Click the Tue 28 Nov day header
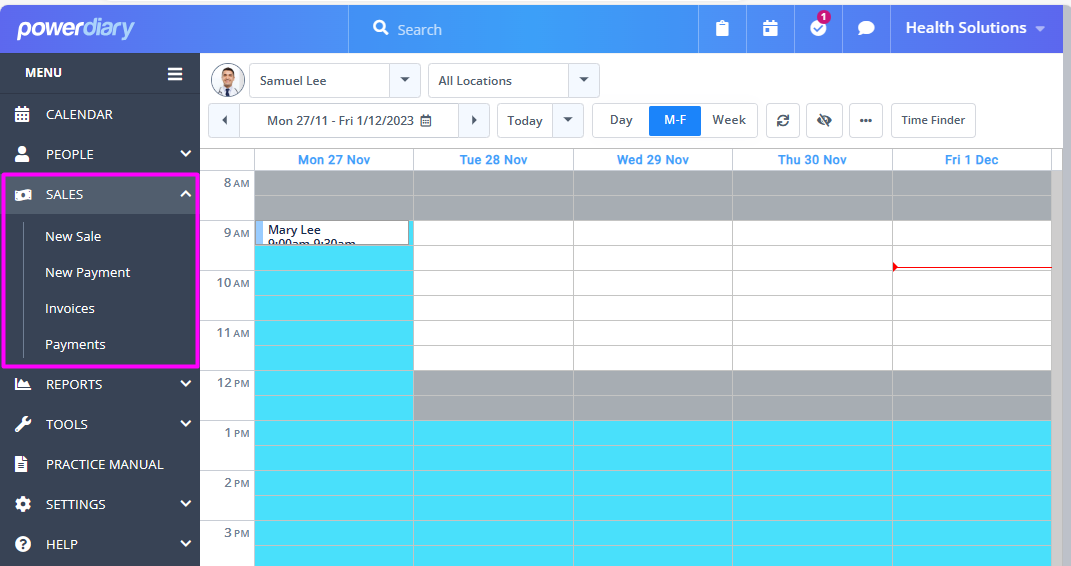The height and width of the screenshot is (566, 1071). point(493,160)
